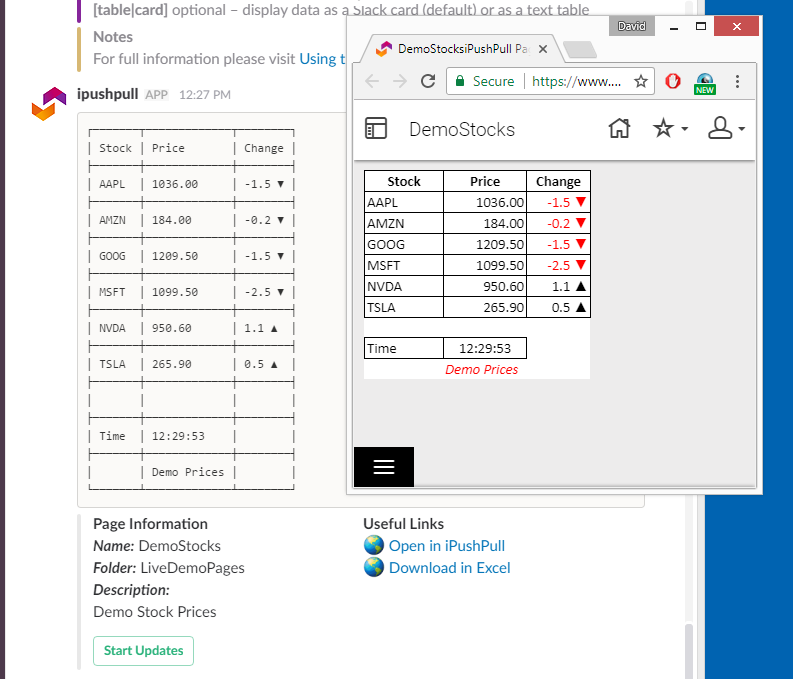Viewport: 793px width, 679px height.
Task: Click the browser back arrow
Action: [x=372, y=81]
